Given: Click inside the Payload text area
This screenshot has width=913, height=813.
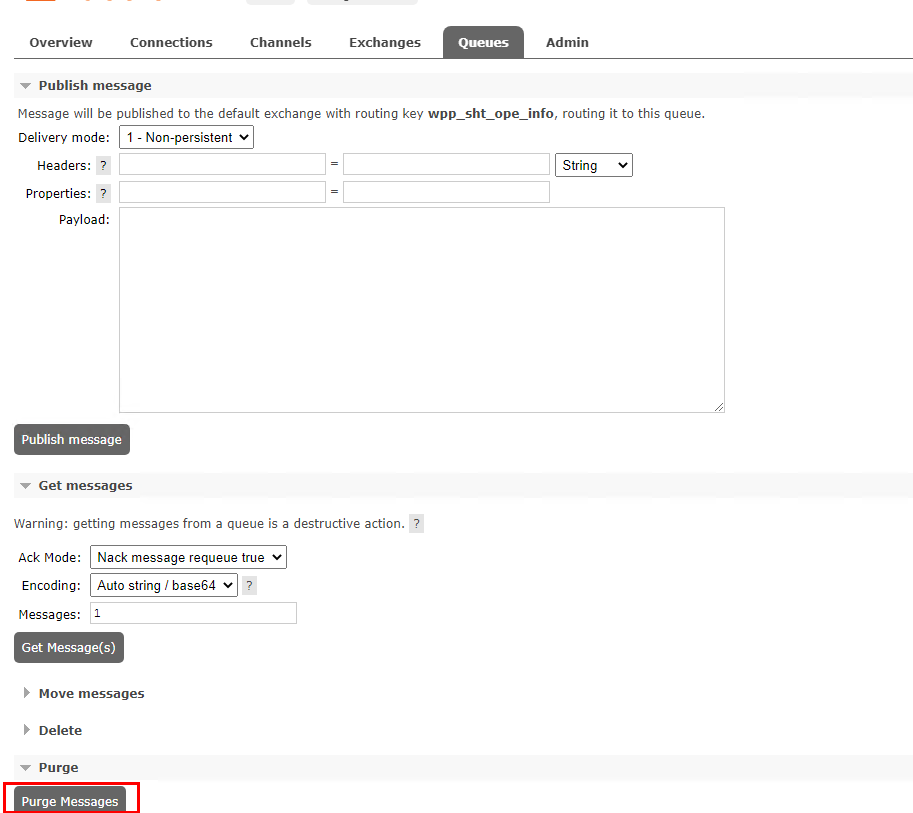Looking at the screenshot, I should pyautogui.click(x=420, y=308).
